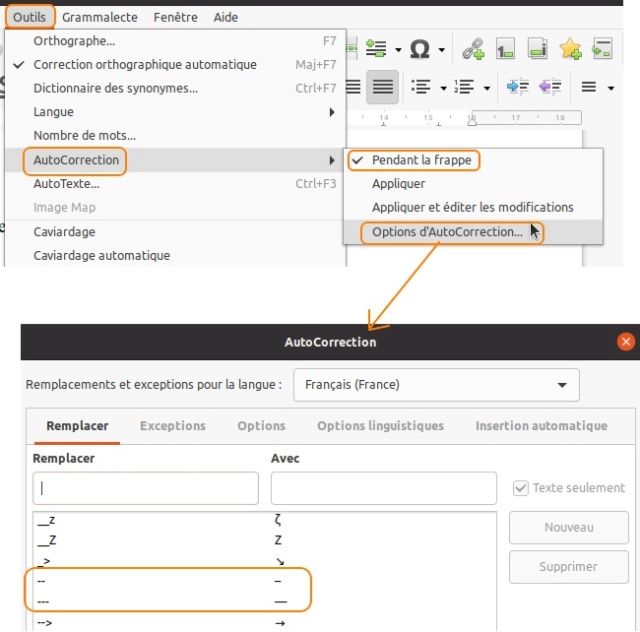The image size is (640, 632).
Task: Select Nombre de mots...
Action: (x=175, y=136)
